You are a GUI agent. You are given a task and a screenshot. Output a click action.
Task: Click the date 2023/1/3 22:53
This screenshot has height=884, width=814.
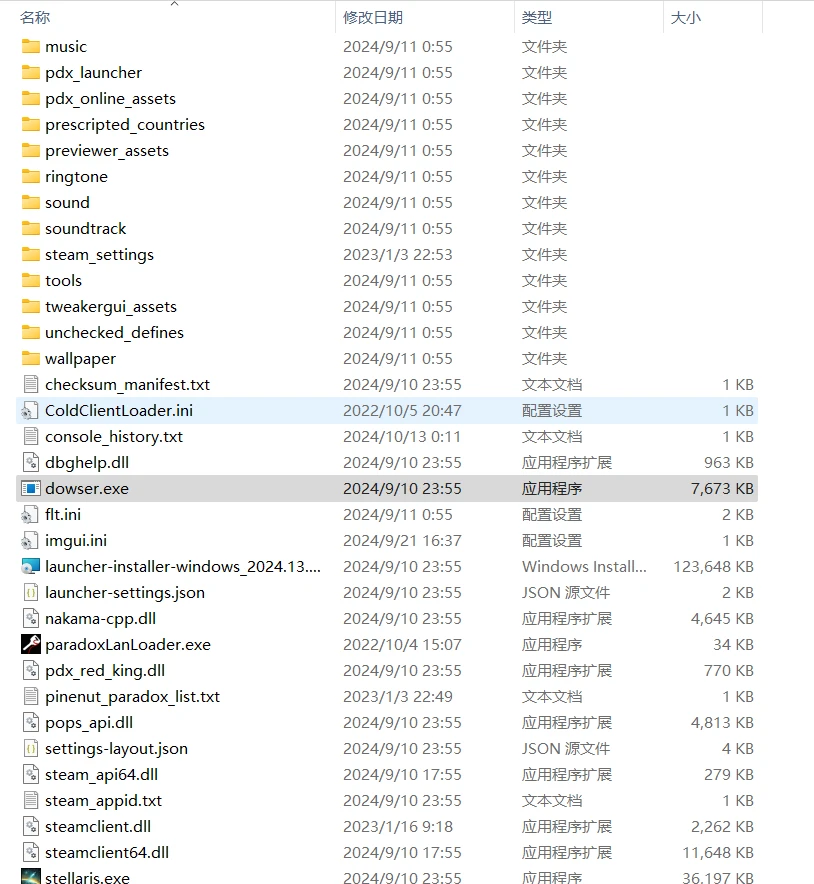tap(398, 254)
